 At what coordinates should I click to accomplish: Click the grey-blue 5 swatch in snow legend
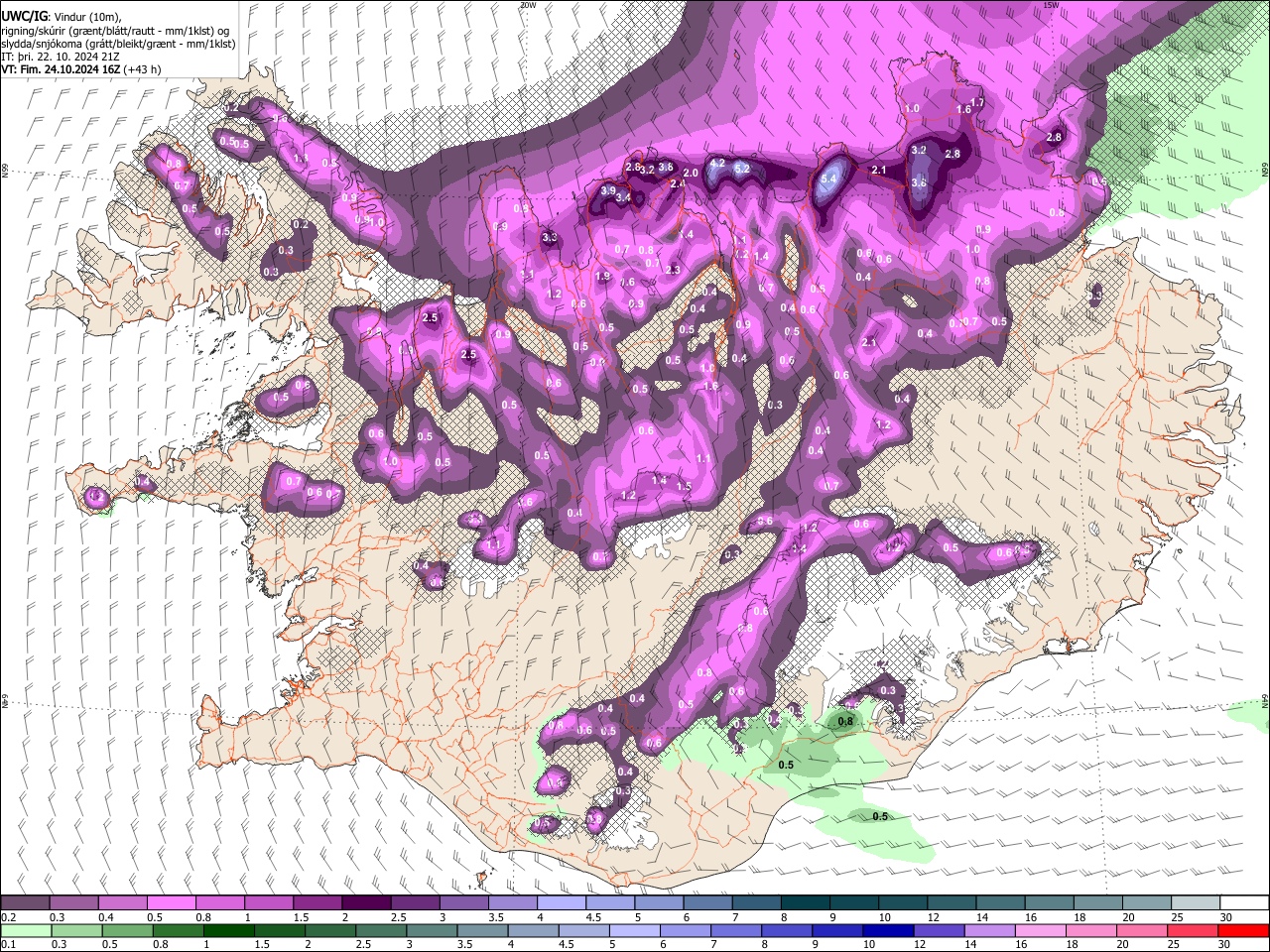pos(659,903)
